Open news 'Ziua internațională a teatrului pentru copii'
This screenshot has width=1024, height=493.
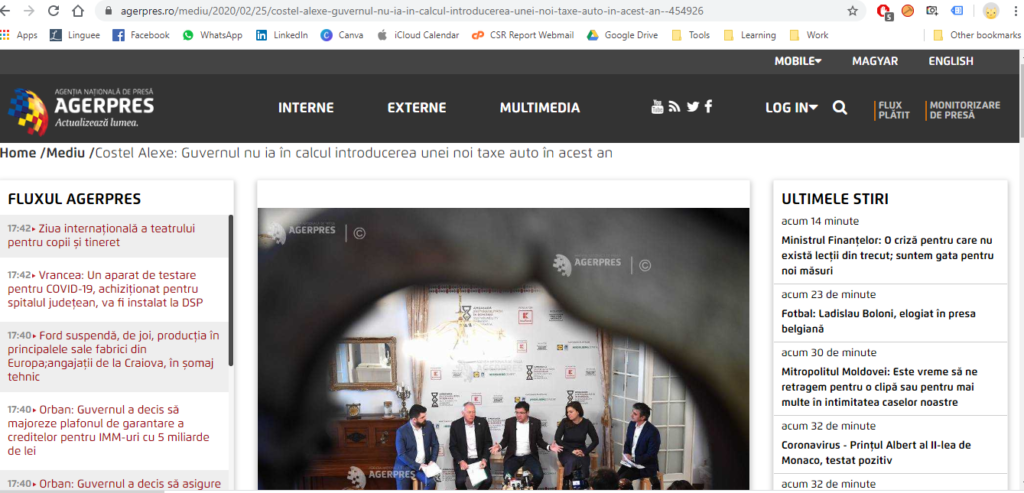(x=101, y=236)
